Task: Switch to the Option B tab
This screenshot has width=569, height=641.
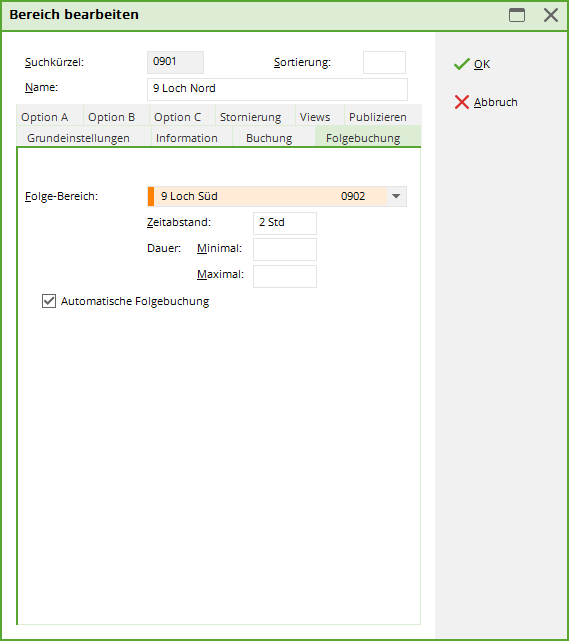Action: [112, 117]
